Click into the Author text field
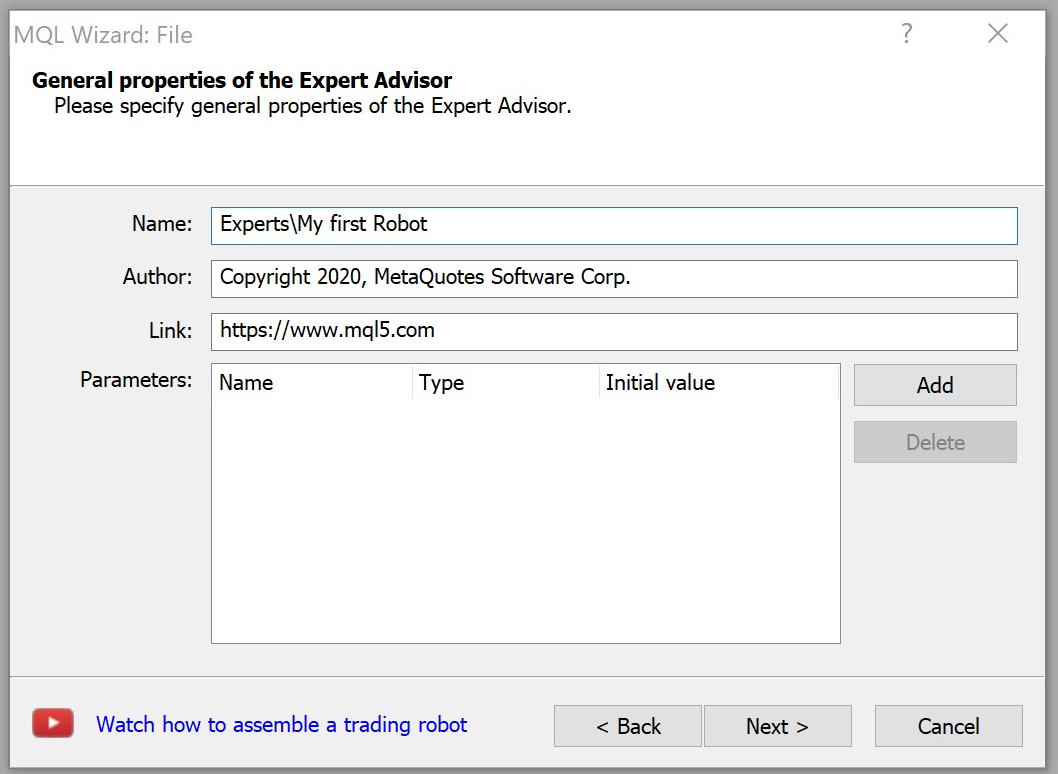1058x774 pixels. 614,279
